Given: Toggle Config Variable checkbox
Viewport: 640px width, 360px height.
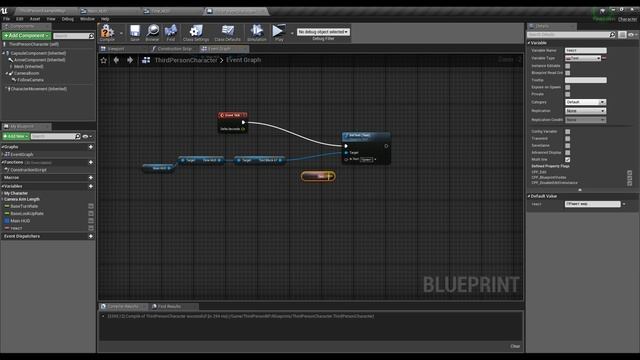Looking at the screenshot, I should coord(567,131).
